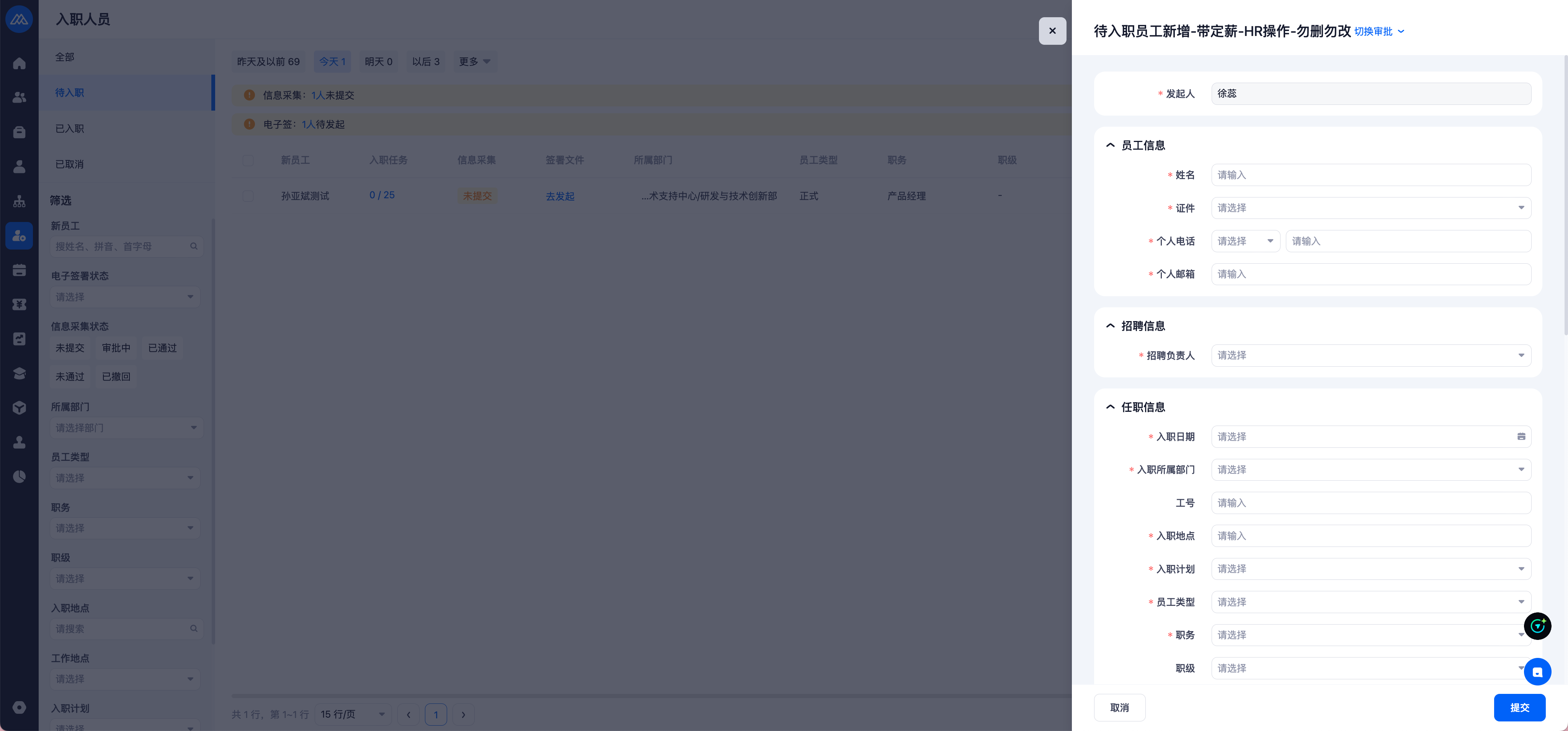Switch to the 已入职 tab
1568x731 pixels.
(70, 129)
